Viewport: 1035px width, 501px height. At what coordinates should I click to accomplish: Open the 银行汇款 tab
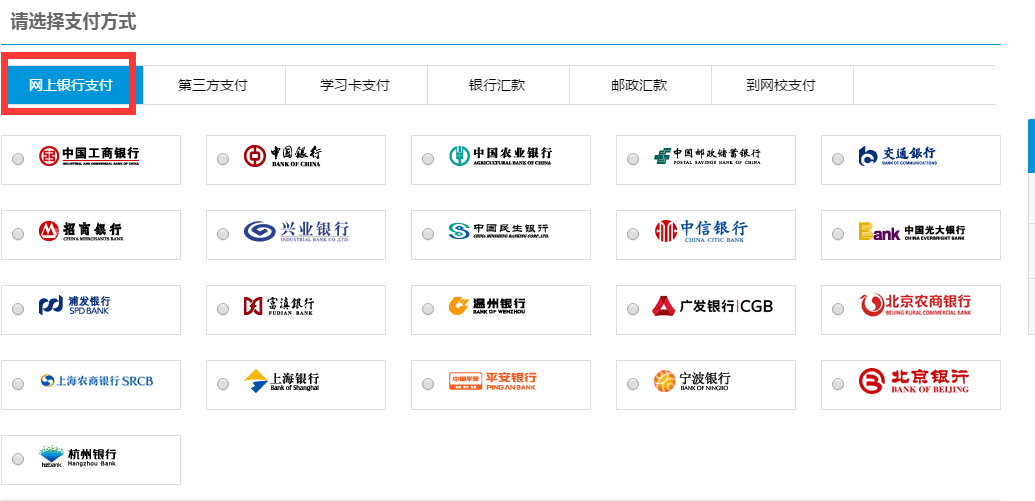[497, 85]
